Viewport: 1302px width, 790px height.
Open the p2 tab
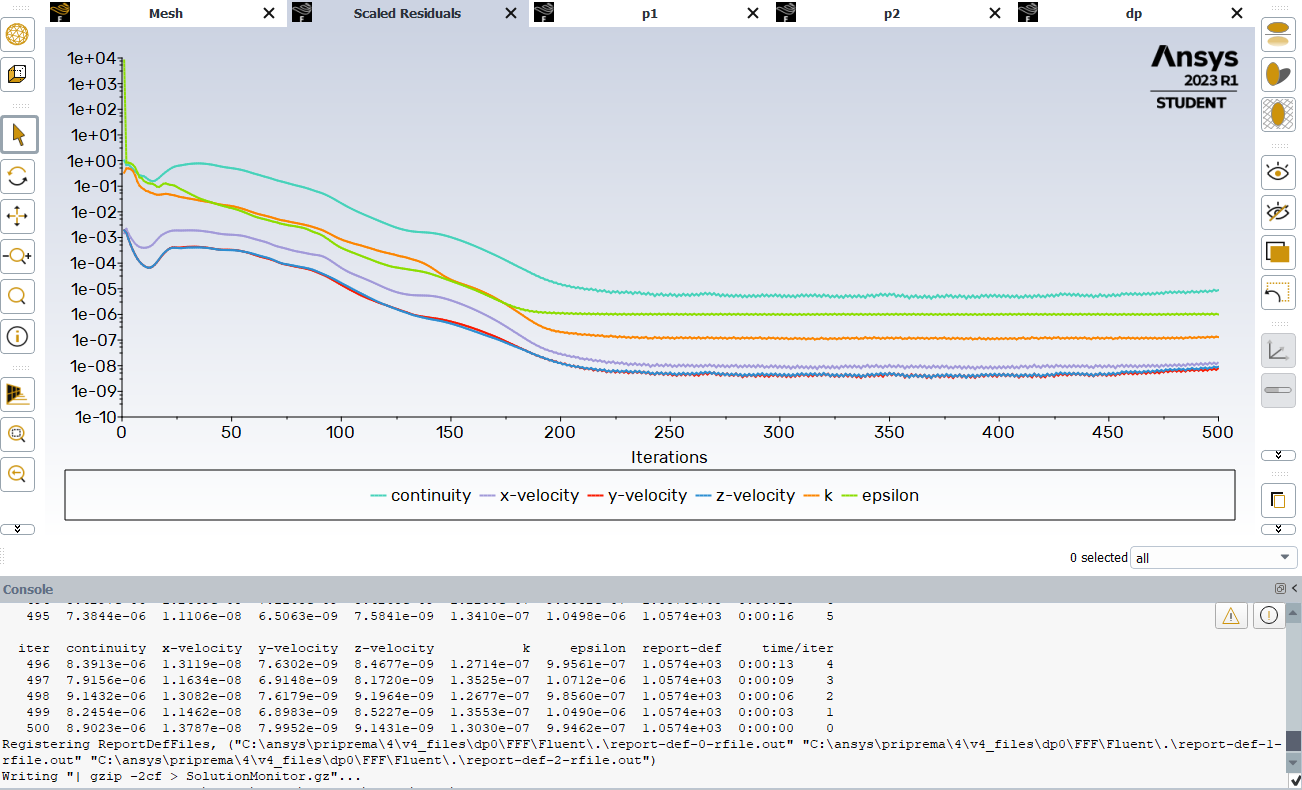pos(892,13)
